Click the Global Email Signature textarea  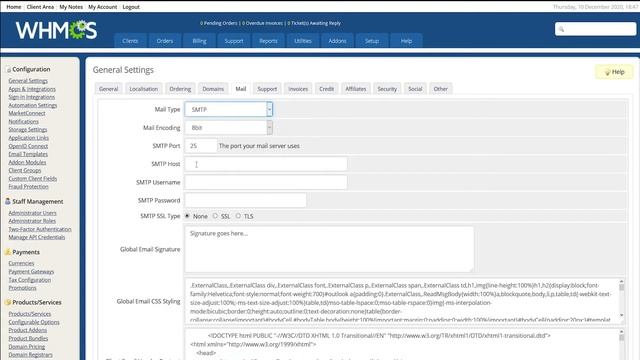pyautogui.click(x=329, y=249)
